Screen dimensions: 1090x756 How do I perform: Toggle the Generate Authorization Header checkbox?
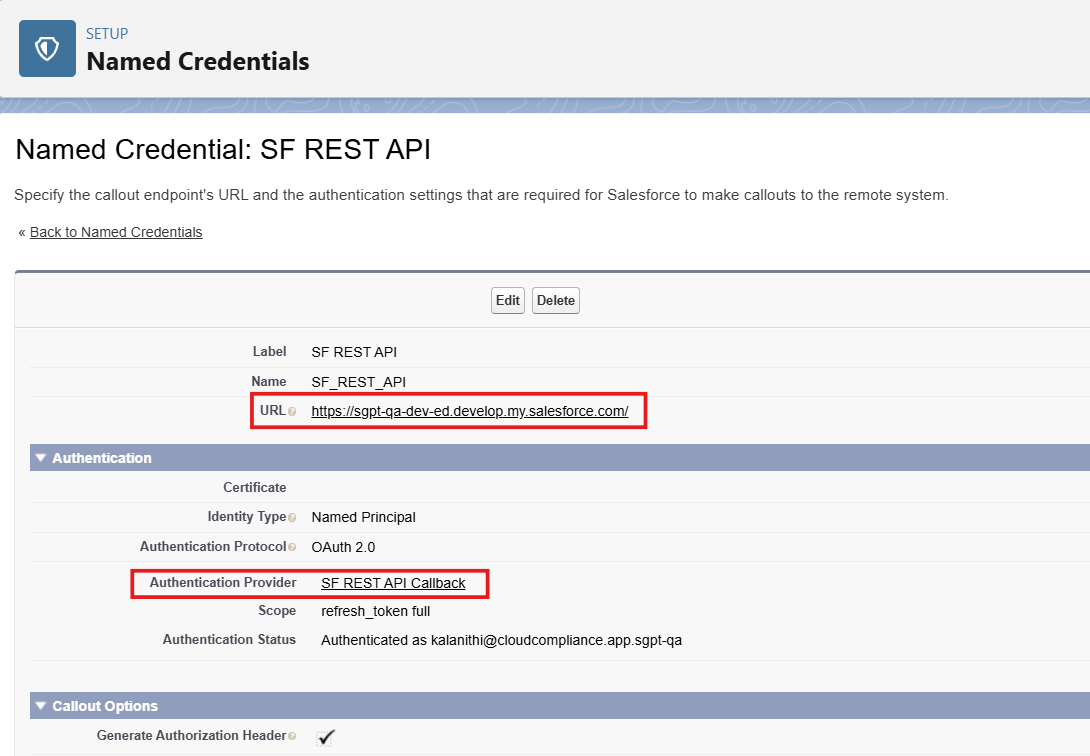tap(325, 737)
